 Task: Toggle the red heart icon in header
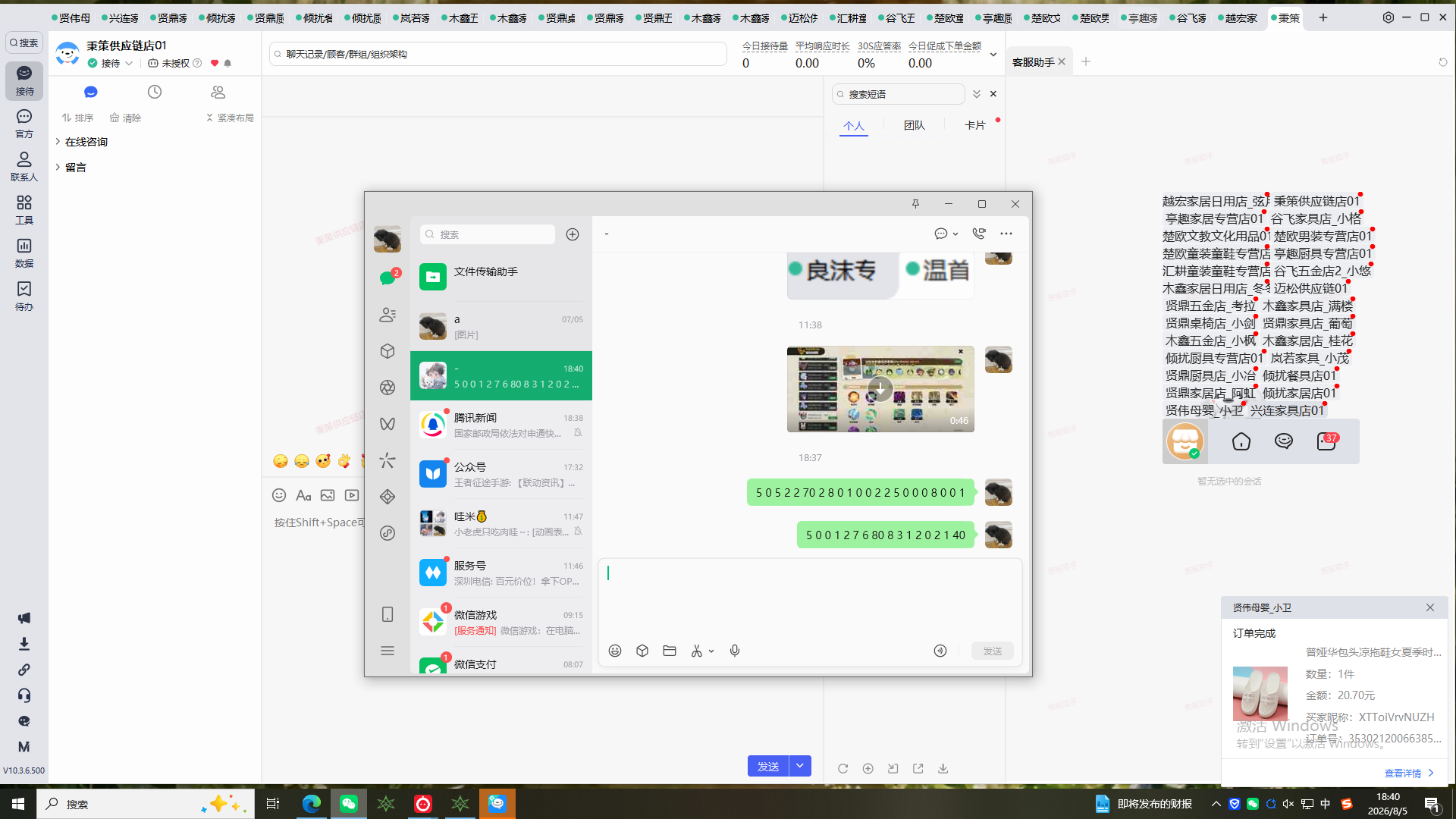tap(215, 64)
